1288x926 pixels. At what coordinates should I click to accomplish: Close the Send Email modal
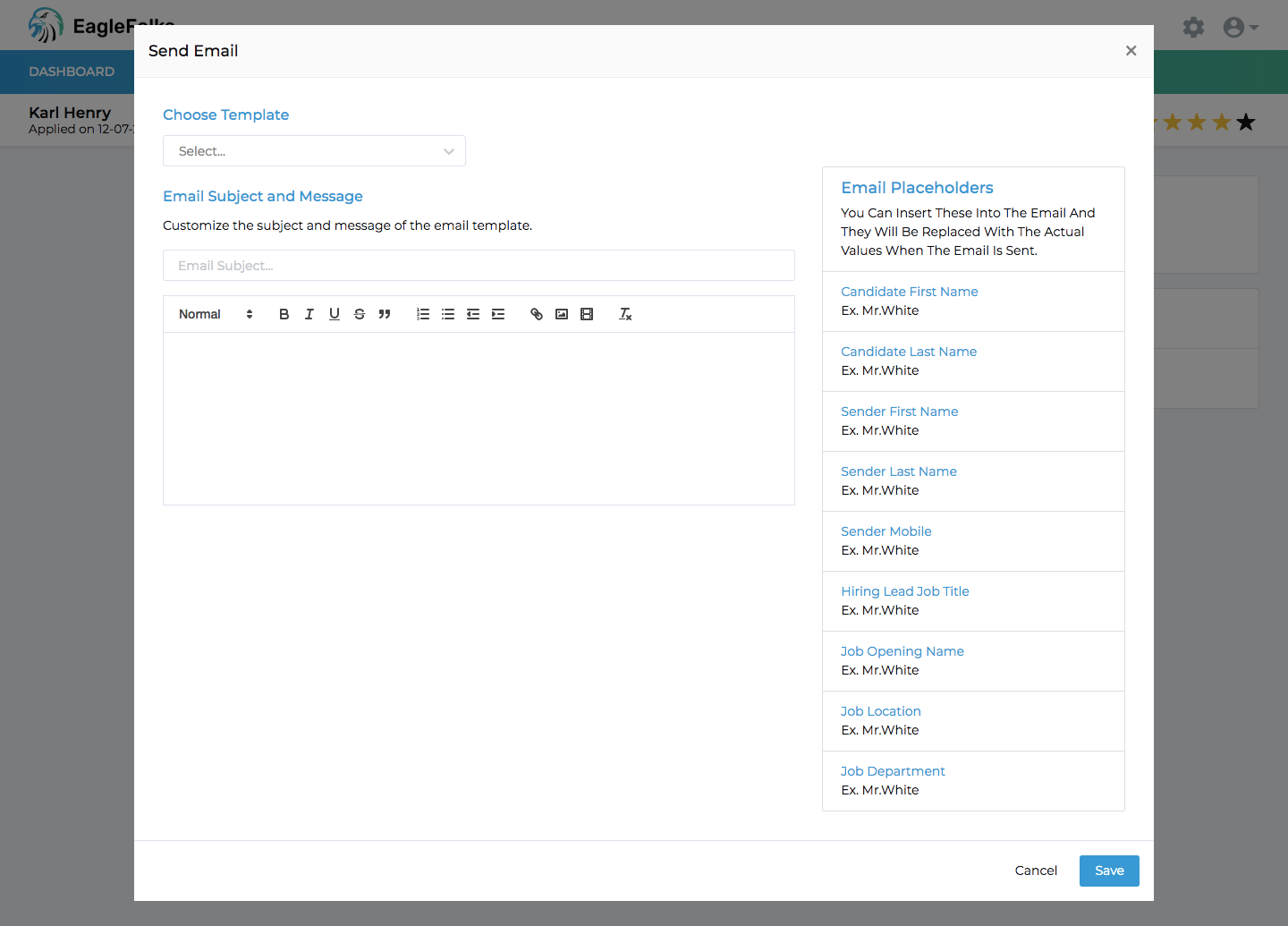point(1131,51)
